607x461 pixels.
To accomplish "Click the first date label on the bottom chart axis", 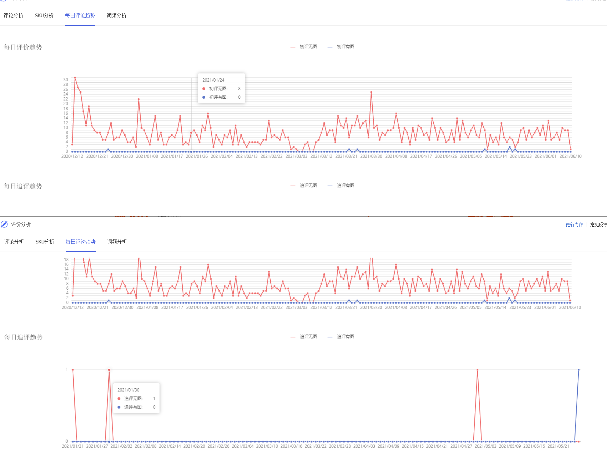I will [73, 446].
